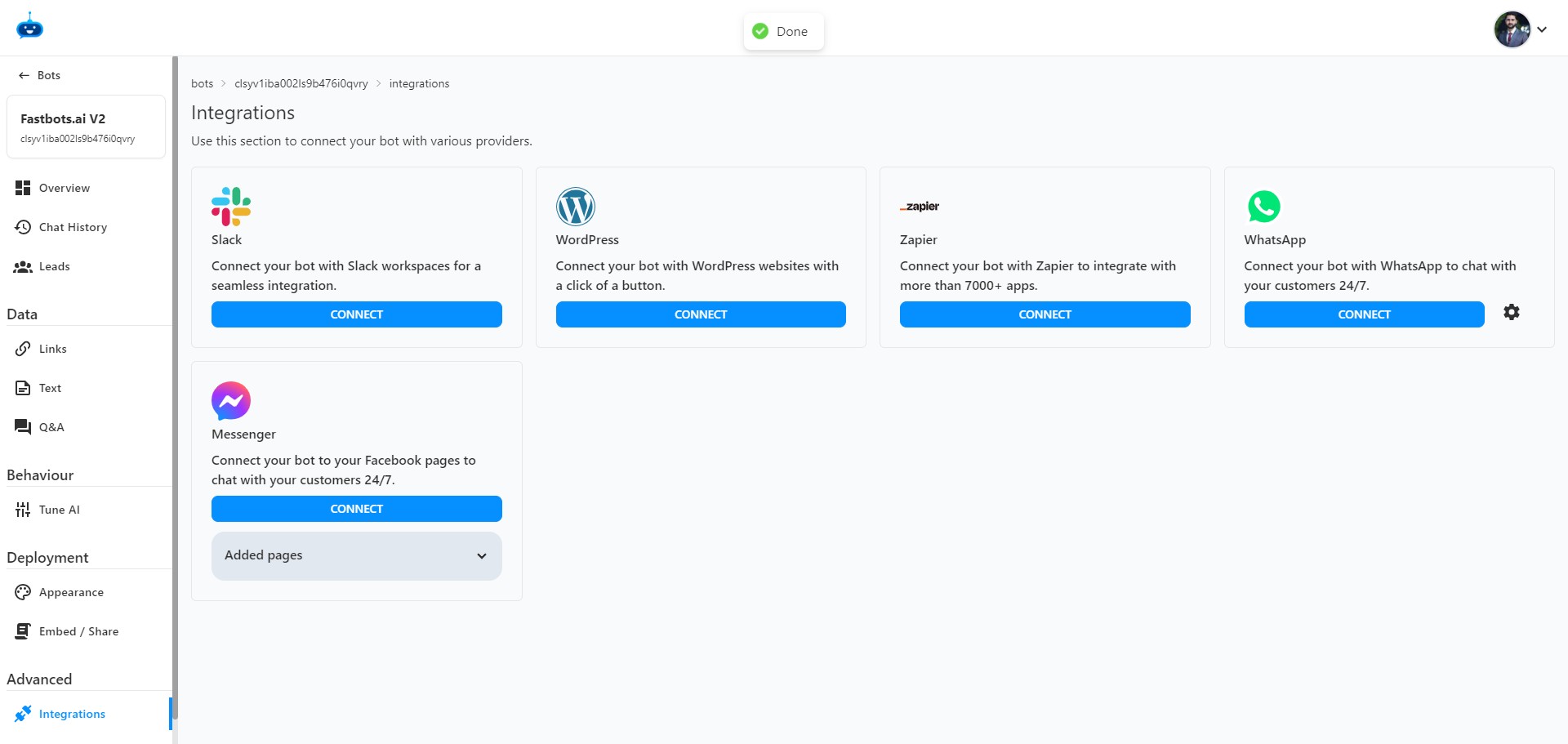This screenshot has width=1568, height=744.
Task: Click the Text document icon
Action: 23,388
